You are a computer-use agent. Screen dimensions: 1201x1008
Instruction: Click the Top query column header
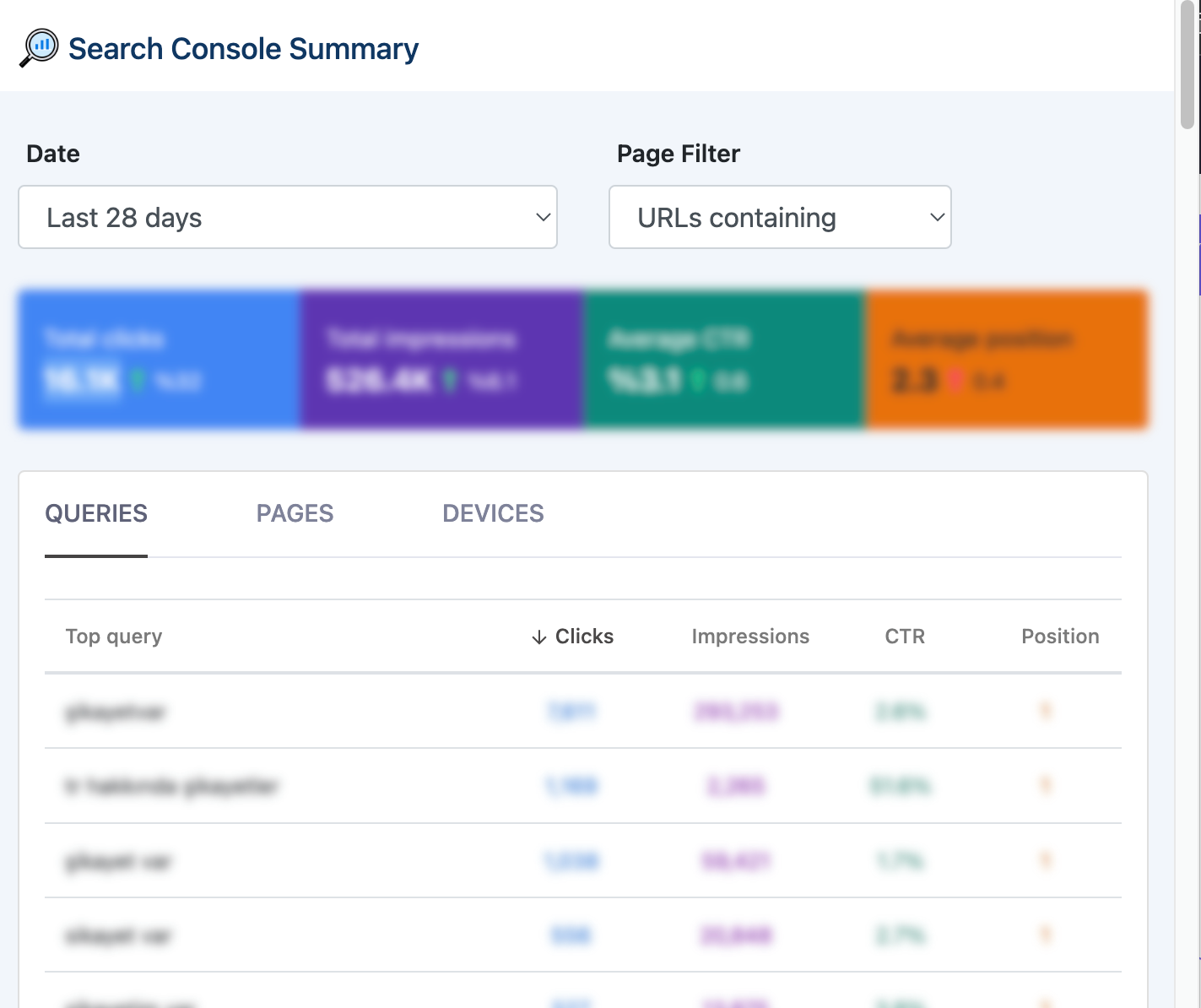[114, 637]
